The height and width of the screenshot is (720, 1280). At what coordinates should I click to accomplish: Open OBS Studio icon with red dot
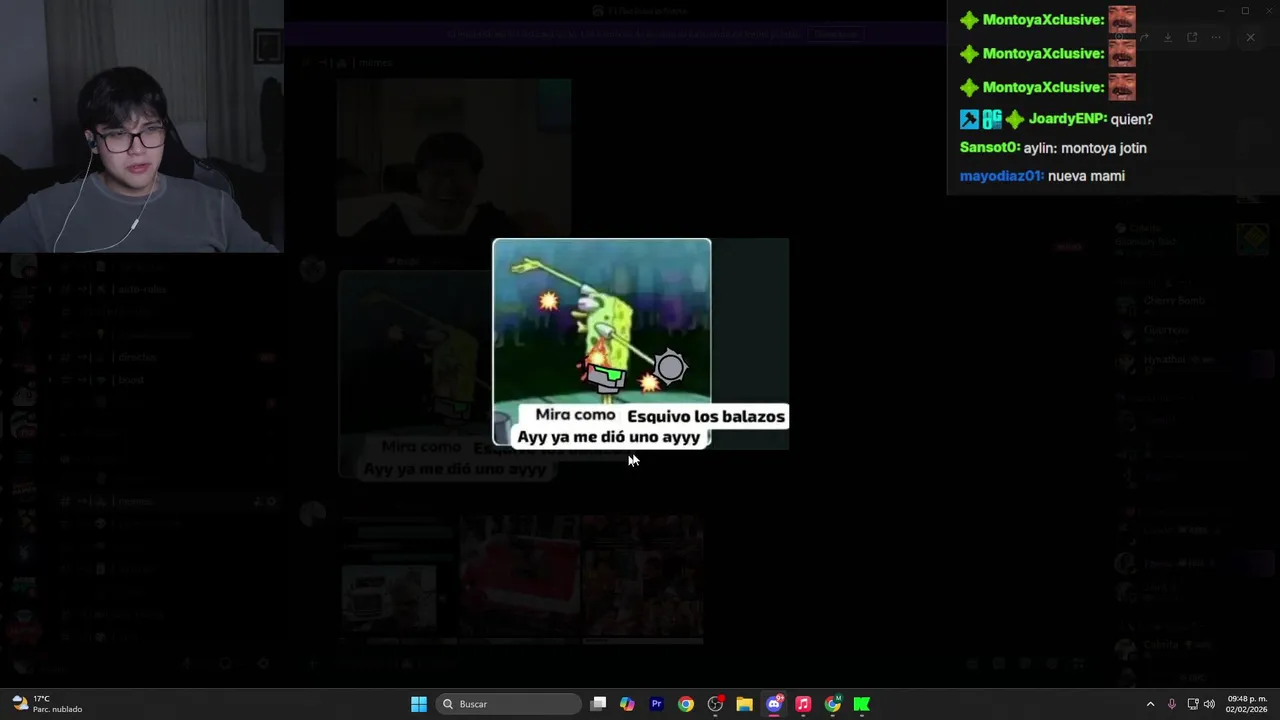tap(715, 704)
